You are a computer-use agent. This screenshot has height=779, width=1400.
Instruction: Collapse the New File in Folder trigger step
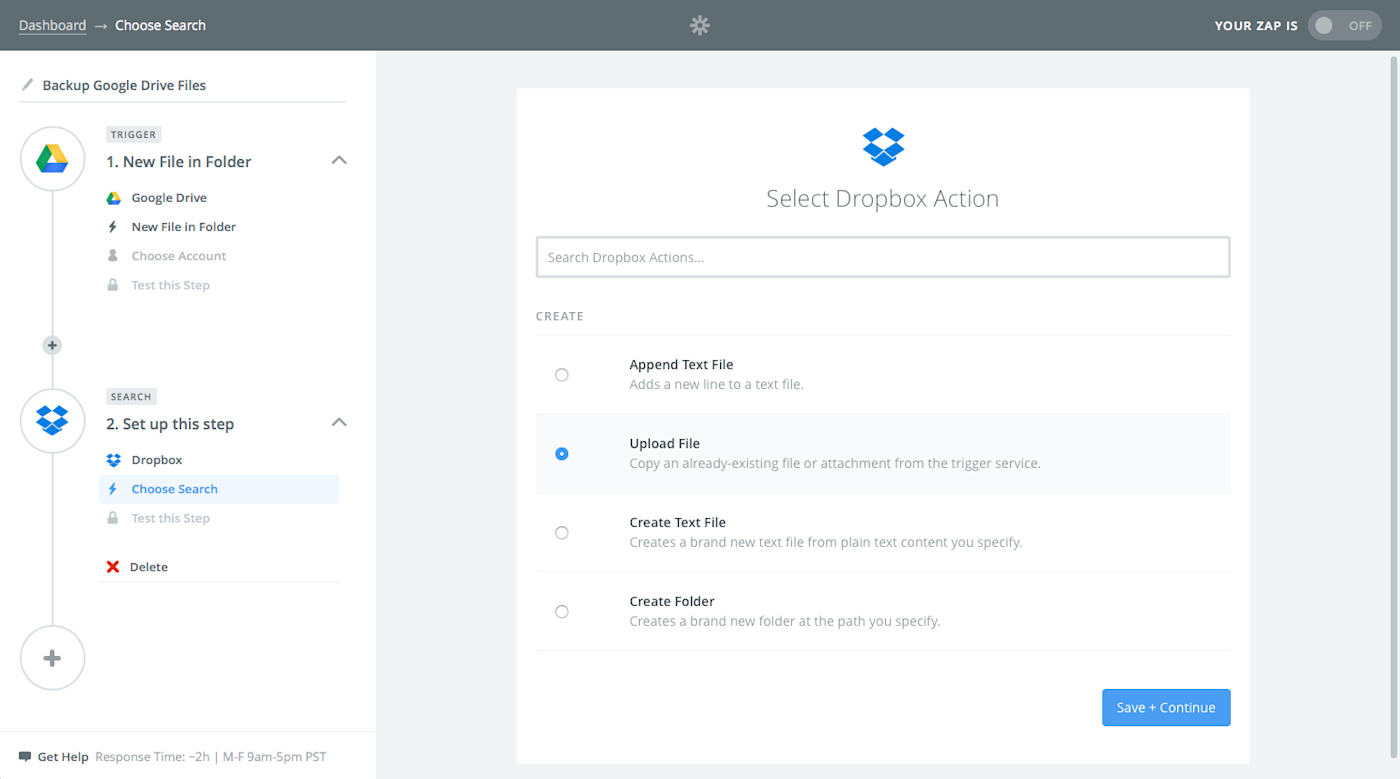coord(339,160)
